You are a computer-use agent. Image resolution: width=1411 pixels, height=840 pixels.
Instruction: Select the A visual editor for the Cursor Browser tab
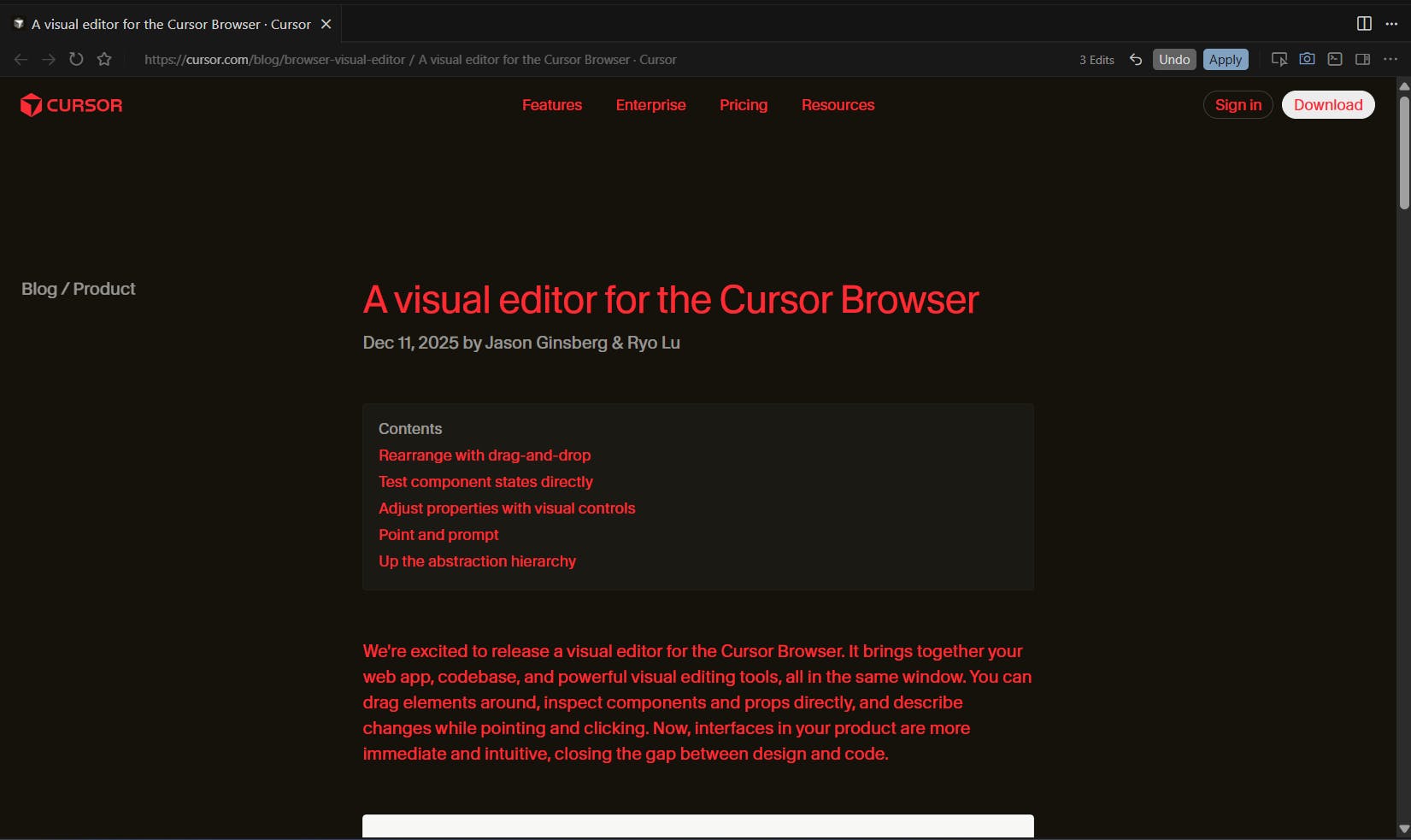point(171,24)
